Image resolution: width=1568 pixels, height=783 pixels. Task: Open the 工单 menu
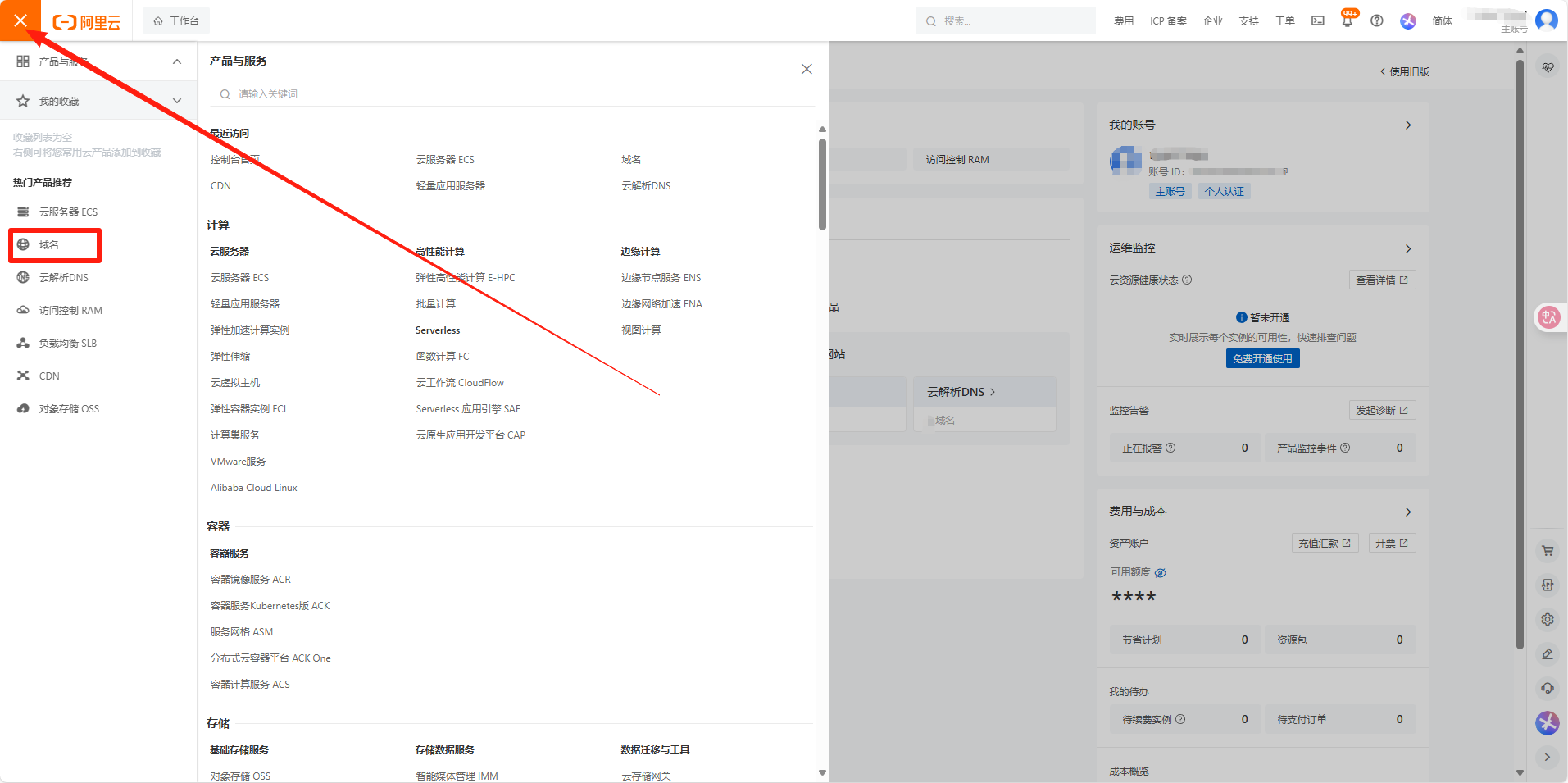pyautogui.click(x=1284, y=21)
